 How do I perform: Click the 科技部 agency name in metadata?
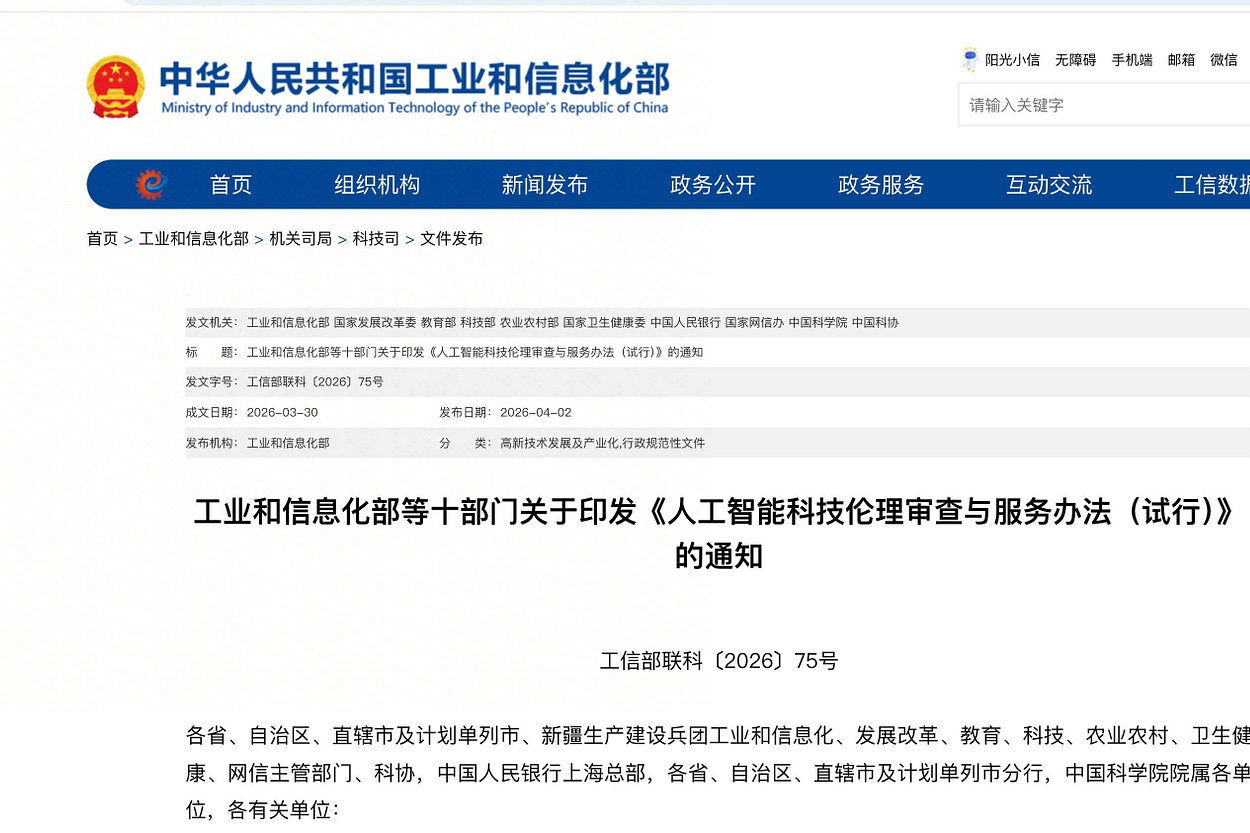pyautogui.click(x=478, y=323)
